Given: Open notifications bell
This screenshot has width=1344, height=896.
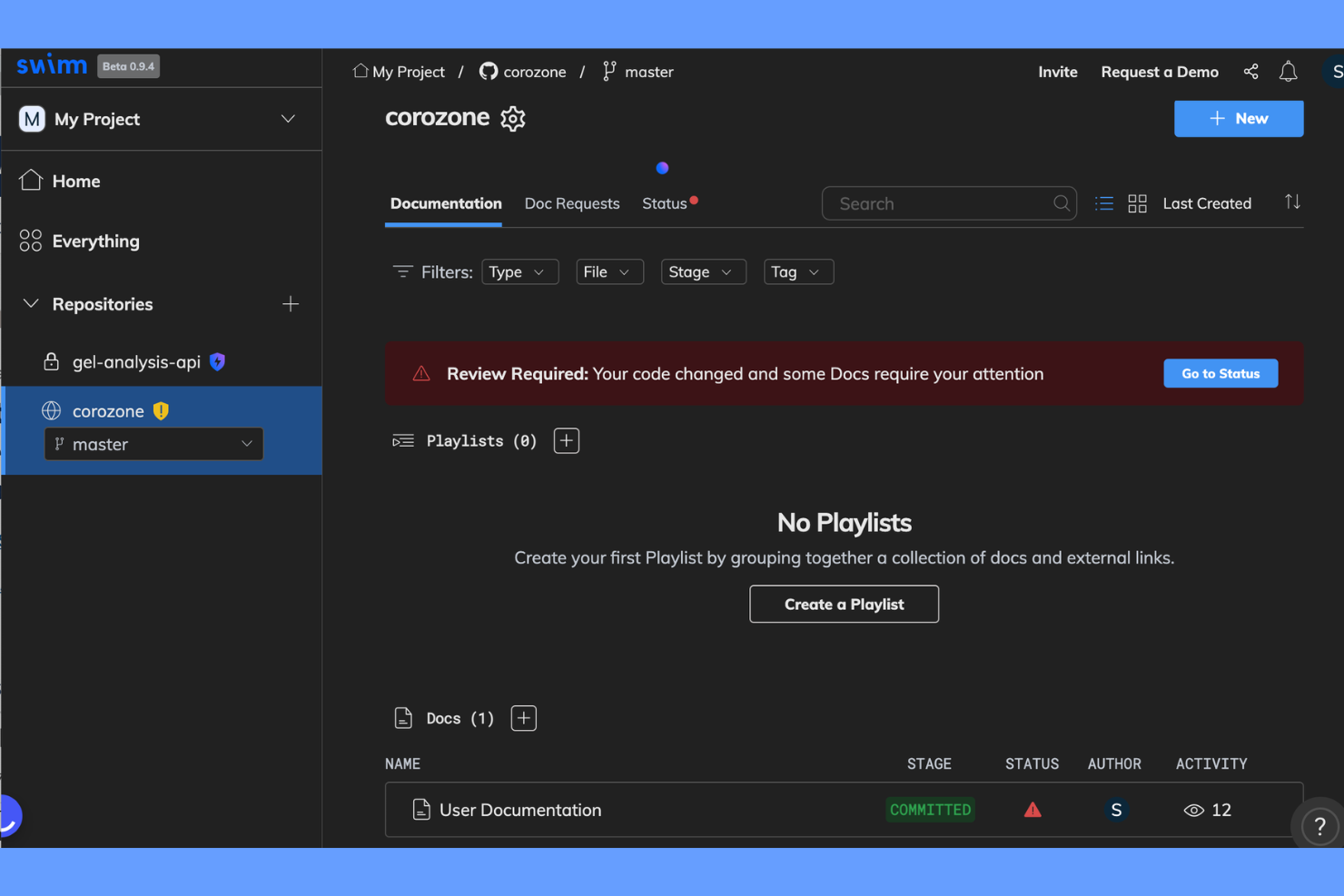Looking at the screenshot, I should coord(1288,72).
